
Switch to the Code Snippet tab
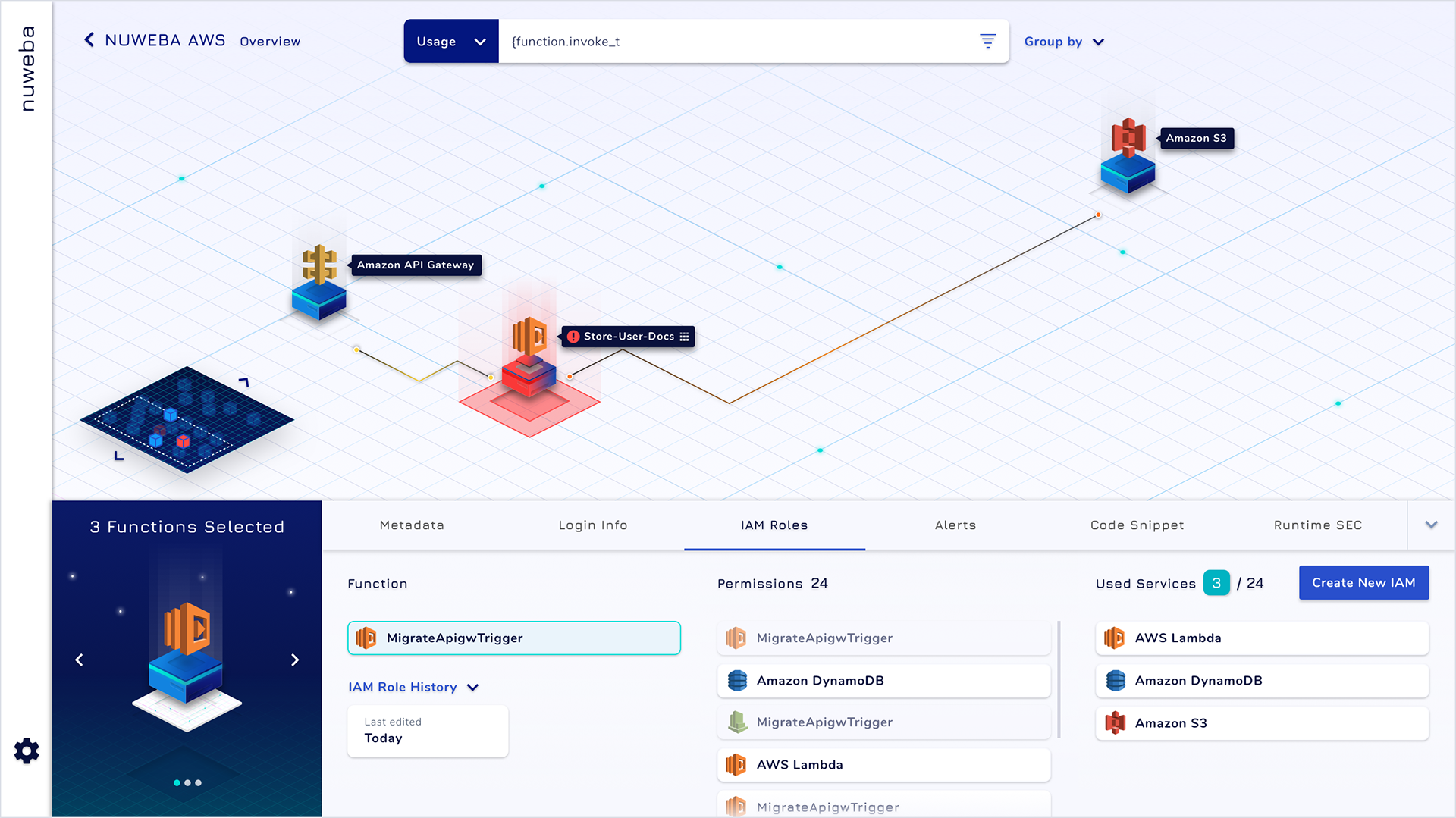pos(1137,525)
